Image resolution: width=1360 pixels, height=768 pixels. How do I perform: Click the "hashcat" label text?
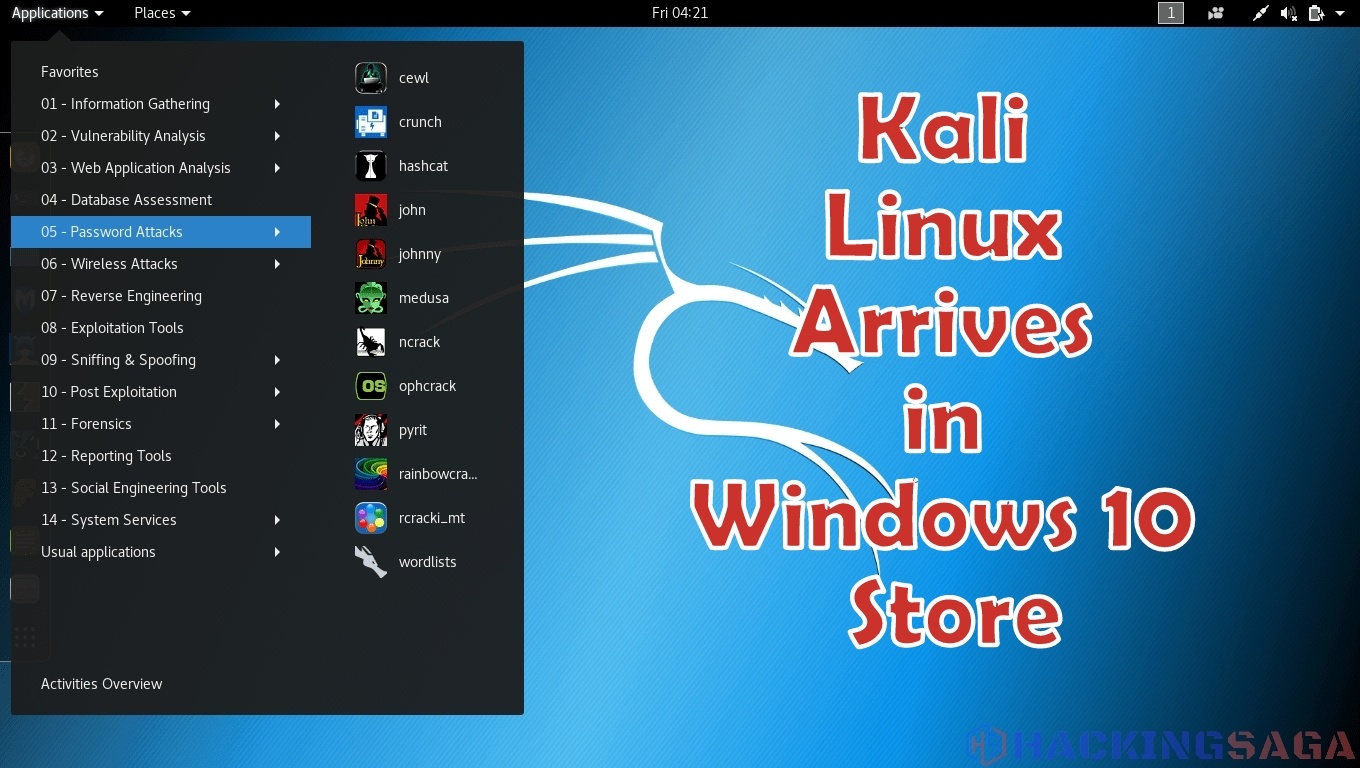pos(423,166)
